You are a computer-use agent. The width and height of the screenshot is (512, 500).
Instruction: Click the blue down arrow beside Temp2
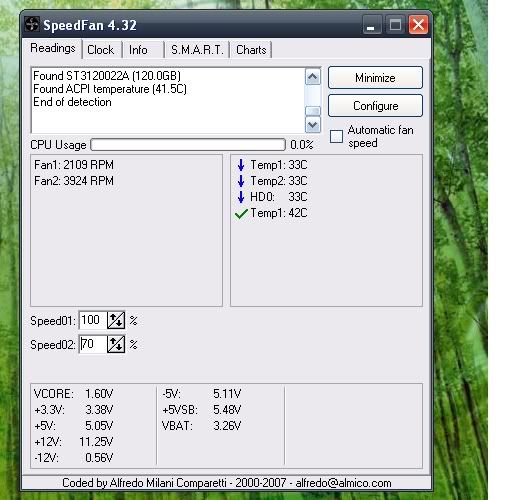pyautogui.click(x=241, y=181)
